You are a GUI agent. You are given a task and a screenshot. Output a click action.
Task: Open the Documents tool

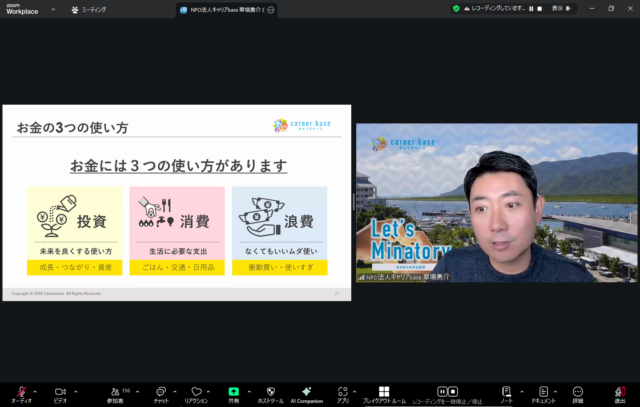coord(543,392)
